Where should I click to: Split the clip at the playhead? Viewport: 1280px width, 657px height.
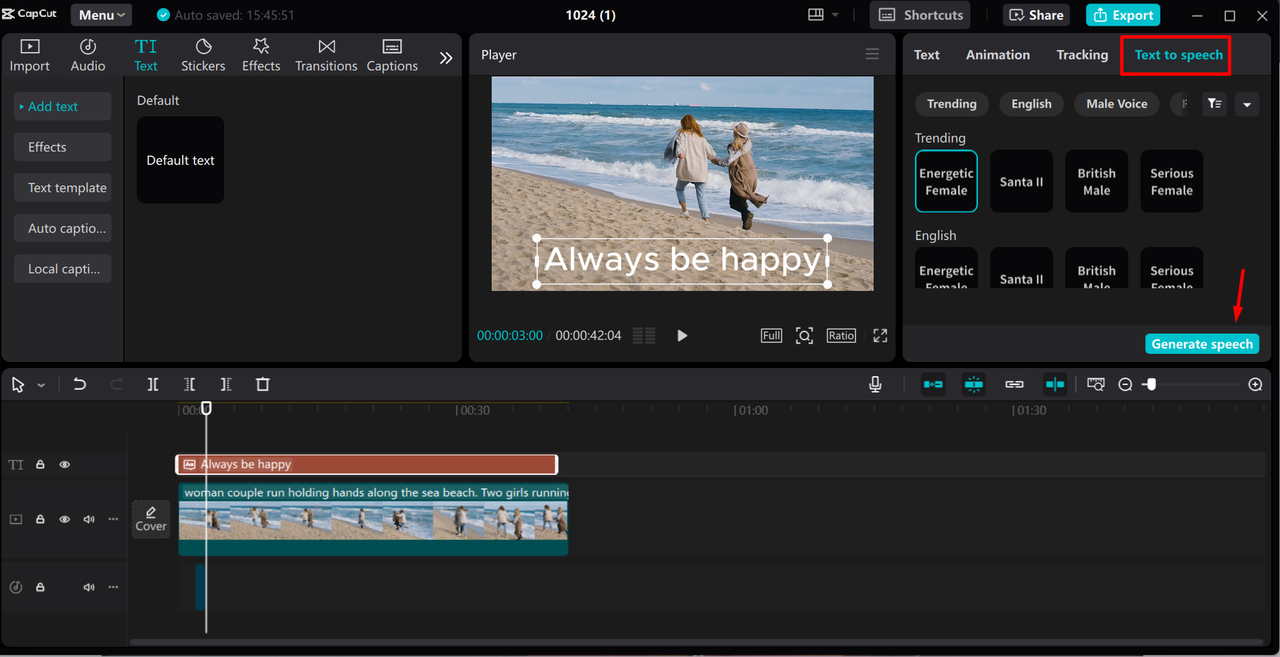tap(153, 384)
